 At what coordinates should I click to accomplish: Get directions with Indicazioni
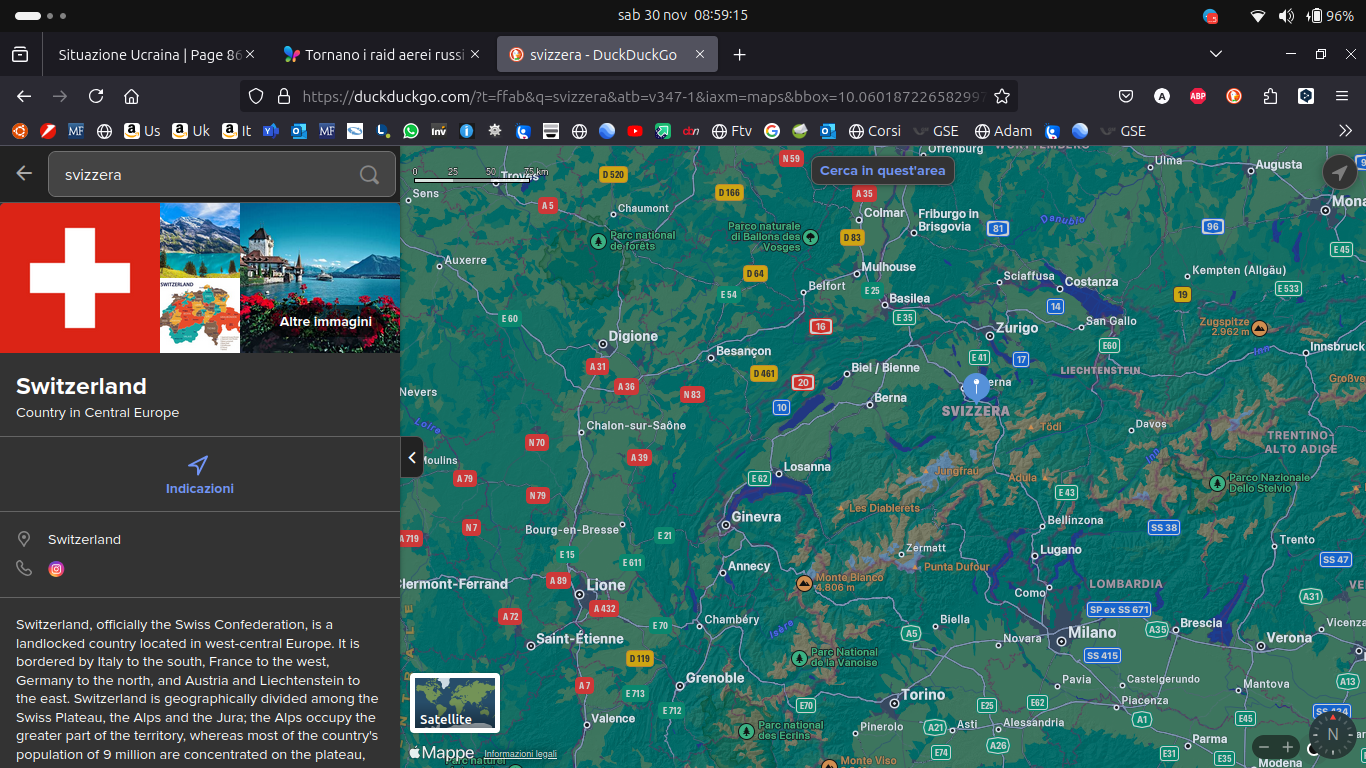[x=199, y=476]
